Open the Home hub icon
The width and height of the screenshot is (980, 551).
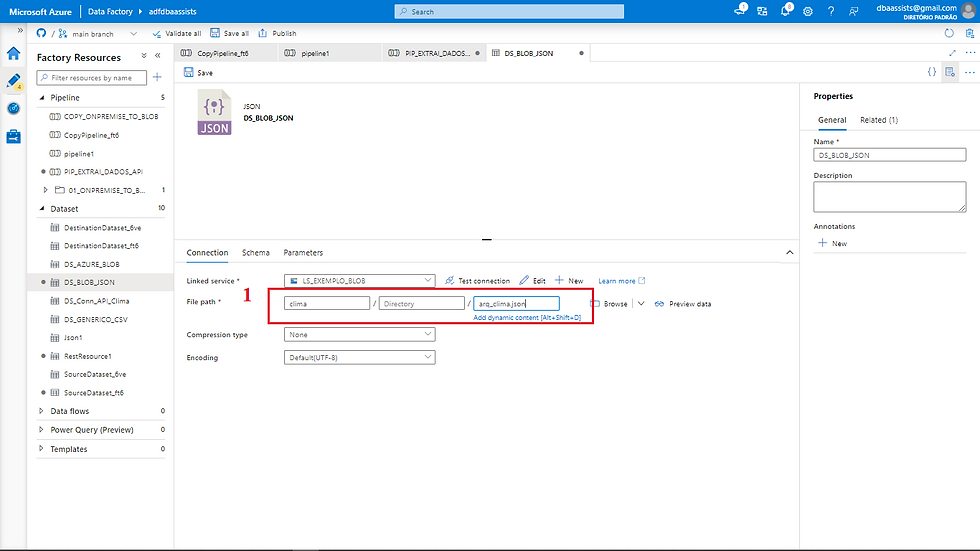click(13, 54)
